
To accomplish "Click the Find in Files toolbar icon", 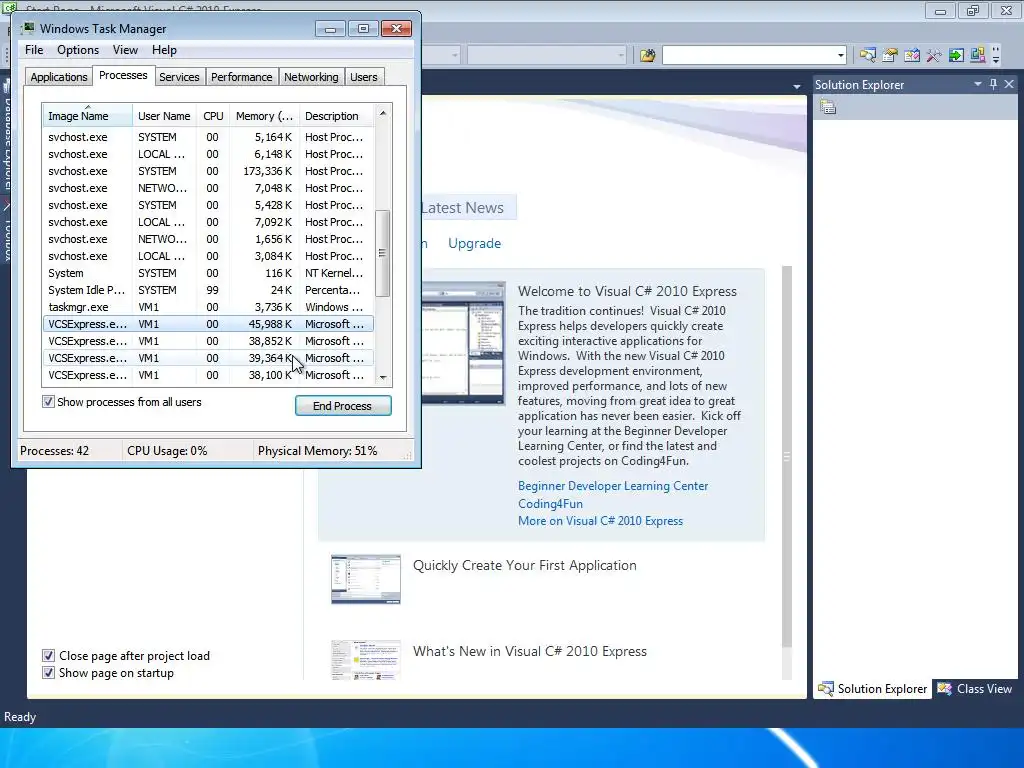I will (647, 56).
